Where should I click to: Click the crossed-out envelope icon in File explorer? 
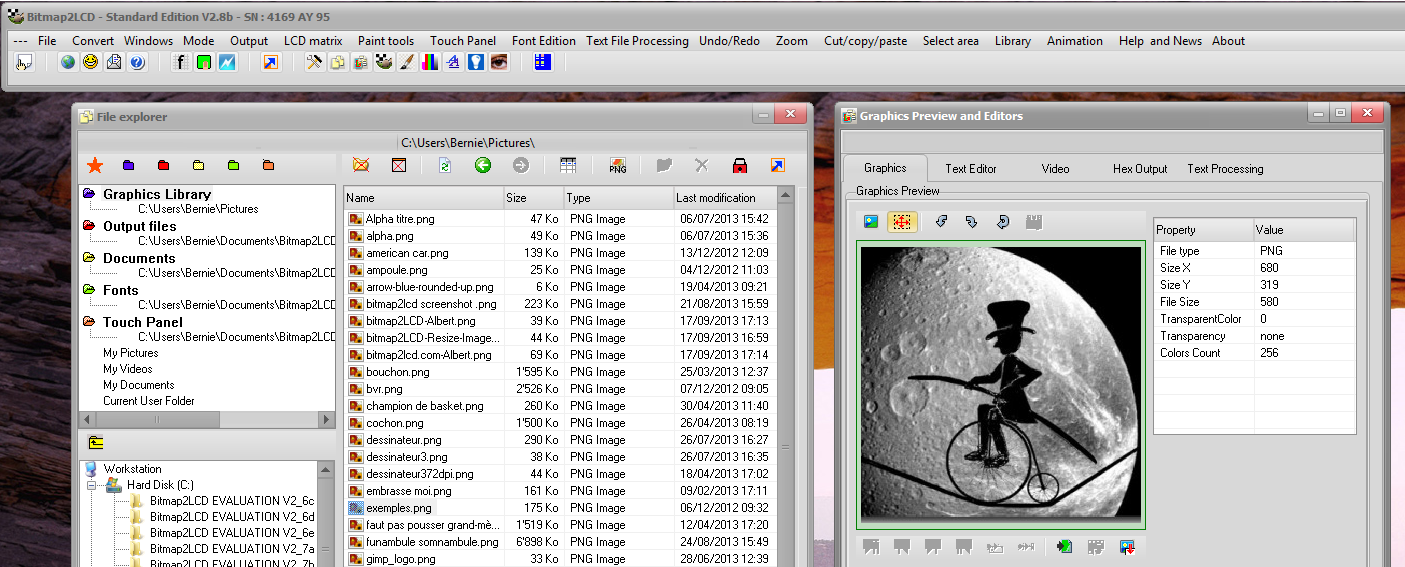[362, 165]
